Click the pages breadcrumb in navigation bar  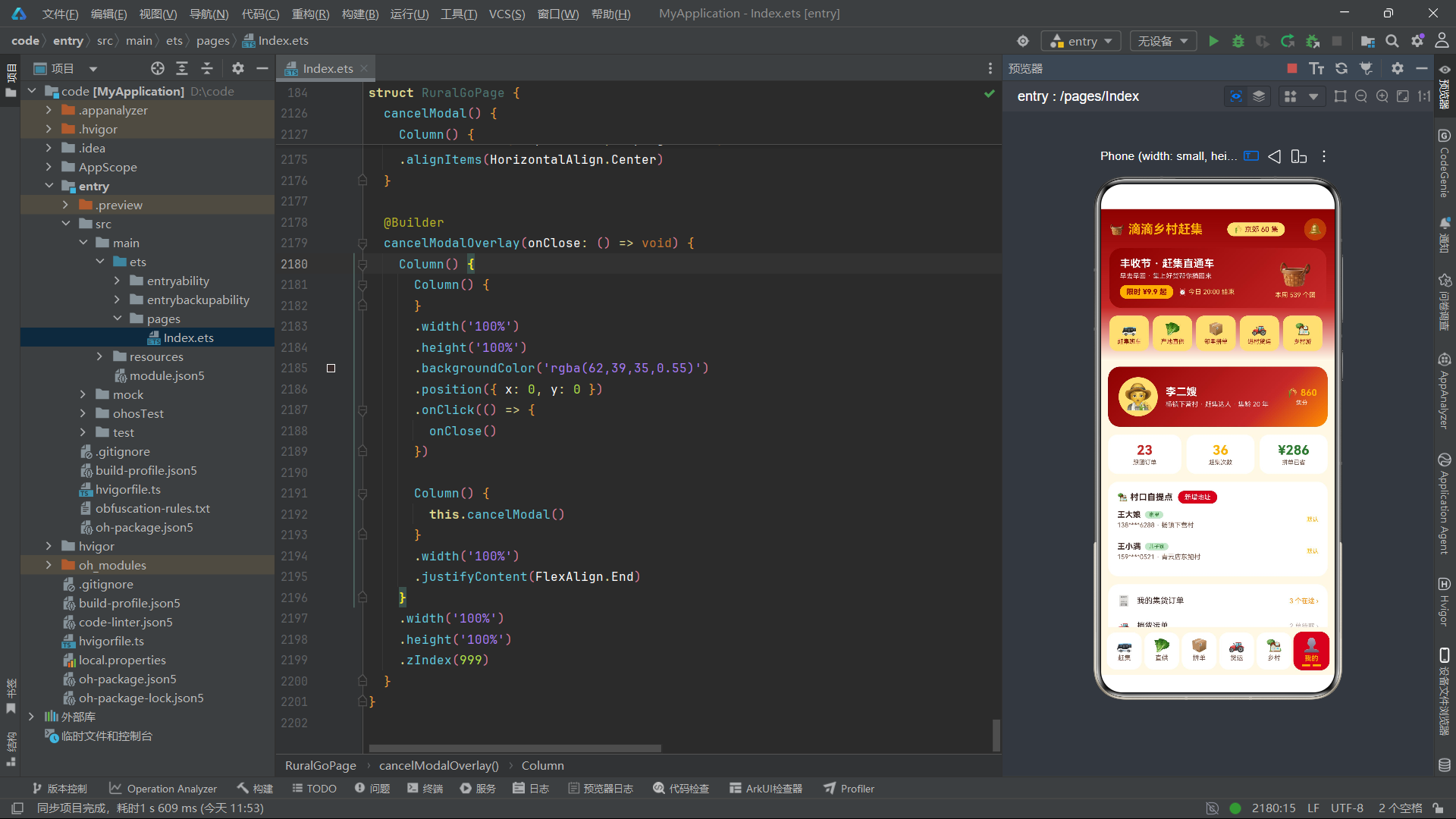pyautogui.click(x=212, y=41)
